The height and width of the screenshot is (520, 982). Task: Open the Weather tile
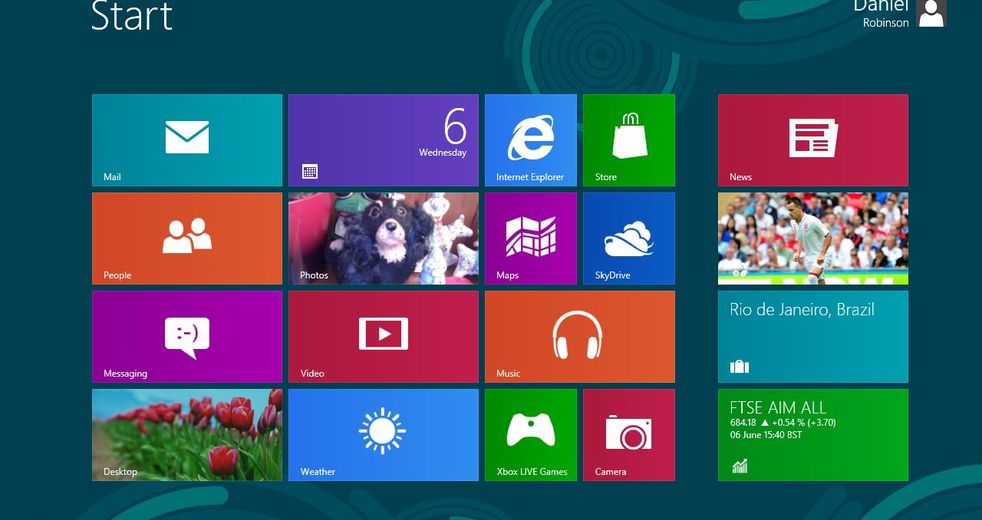tap(383, 435)
